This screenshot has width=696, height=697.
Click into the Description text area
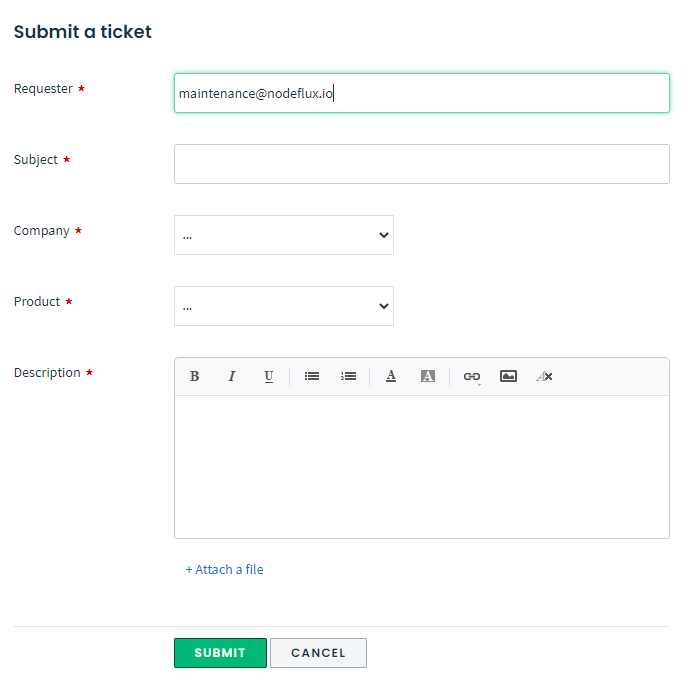click(421, 466)
